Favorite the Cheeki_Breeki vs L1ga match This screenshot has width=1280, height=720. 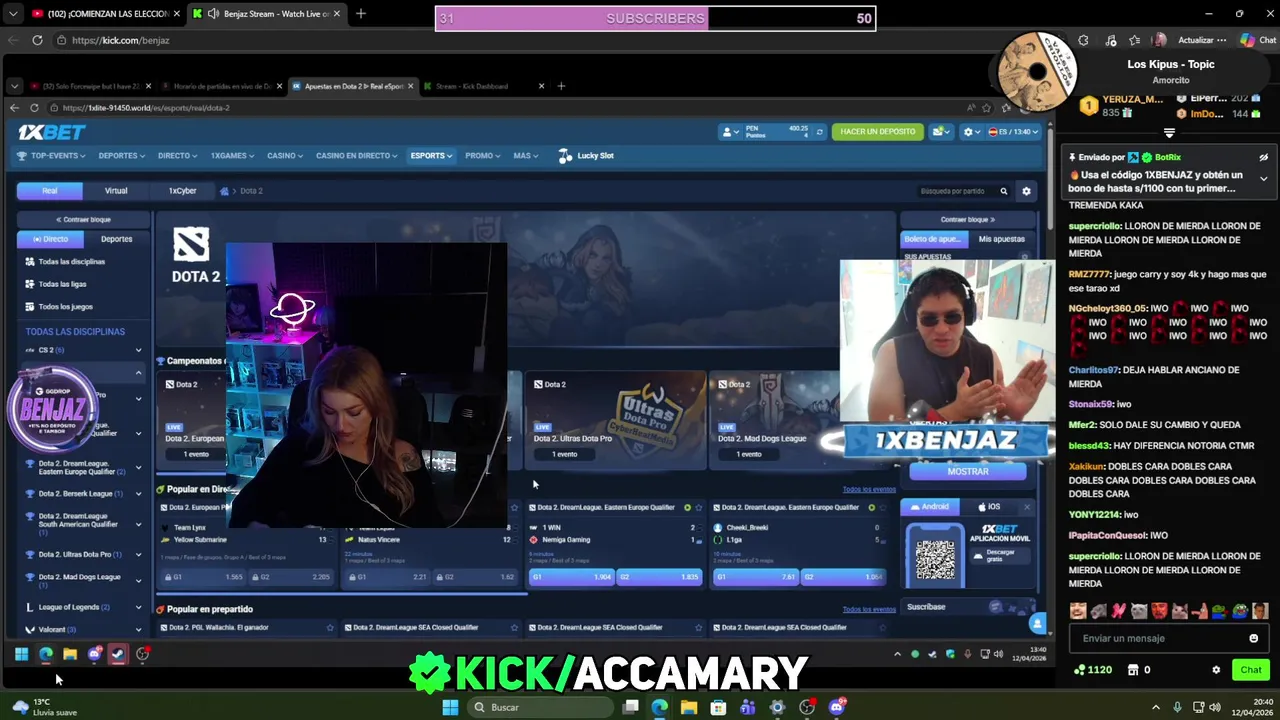click(x=882, y=507)
